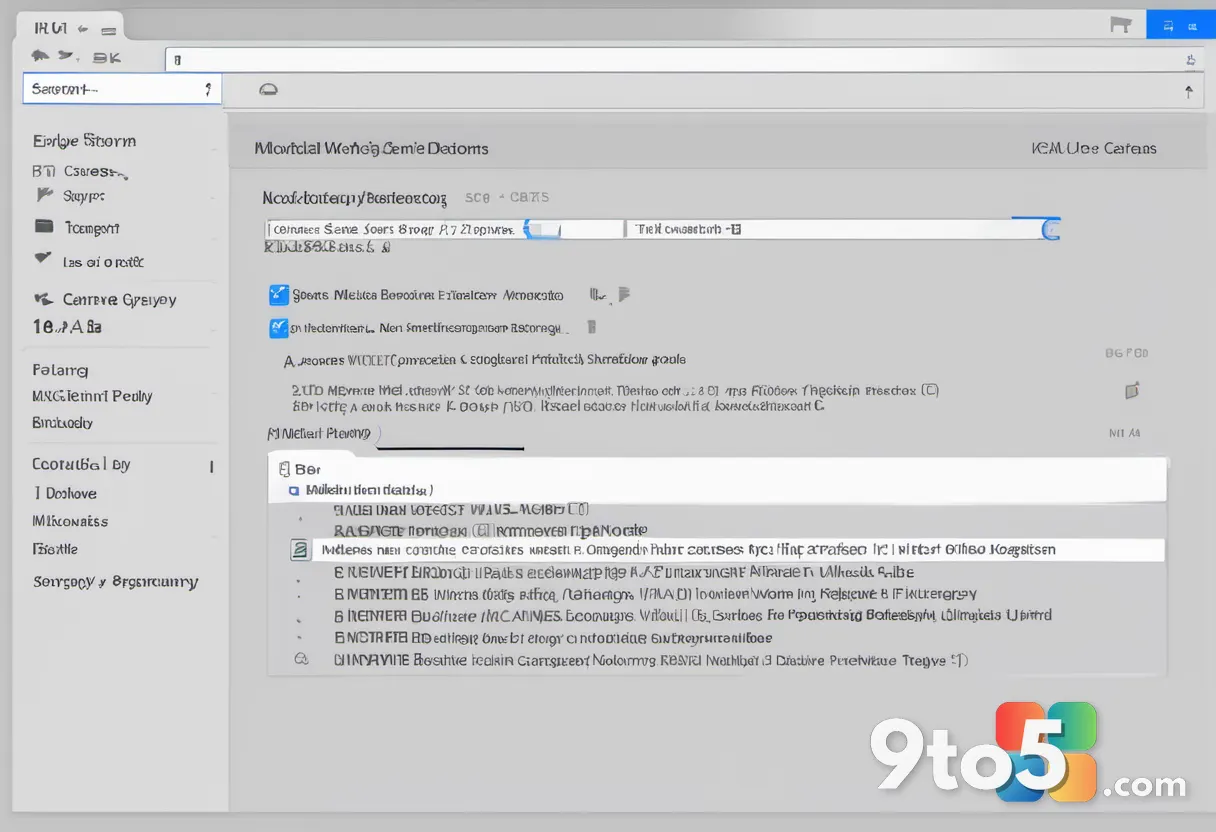This screenshot has height=832, width=1216.
Task: Click the share icon inside the address bar
Action: (1190, 60)
